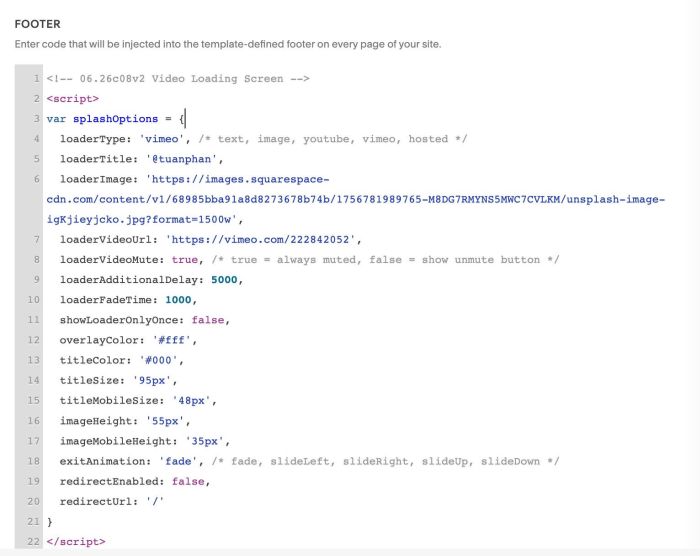Click the squarespace-cdn image URL
The width and height of the screenshot is (700, 556).
356,199
